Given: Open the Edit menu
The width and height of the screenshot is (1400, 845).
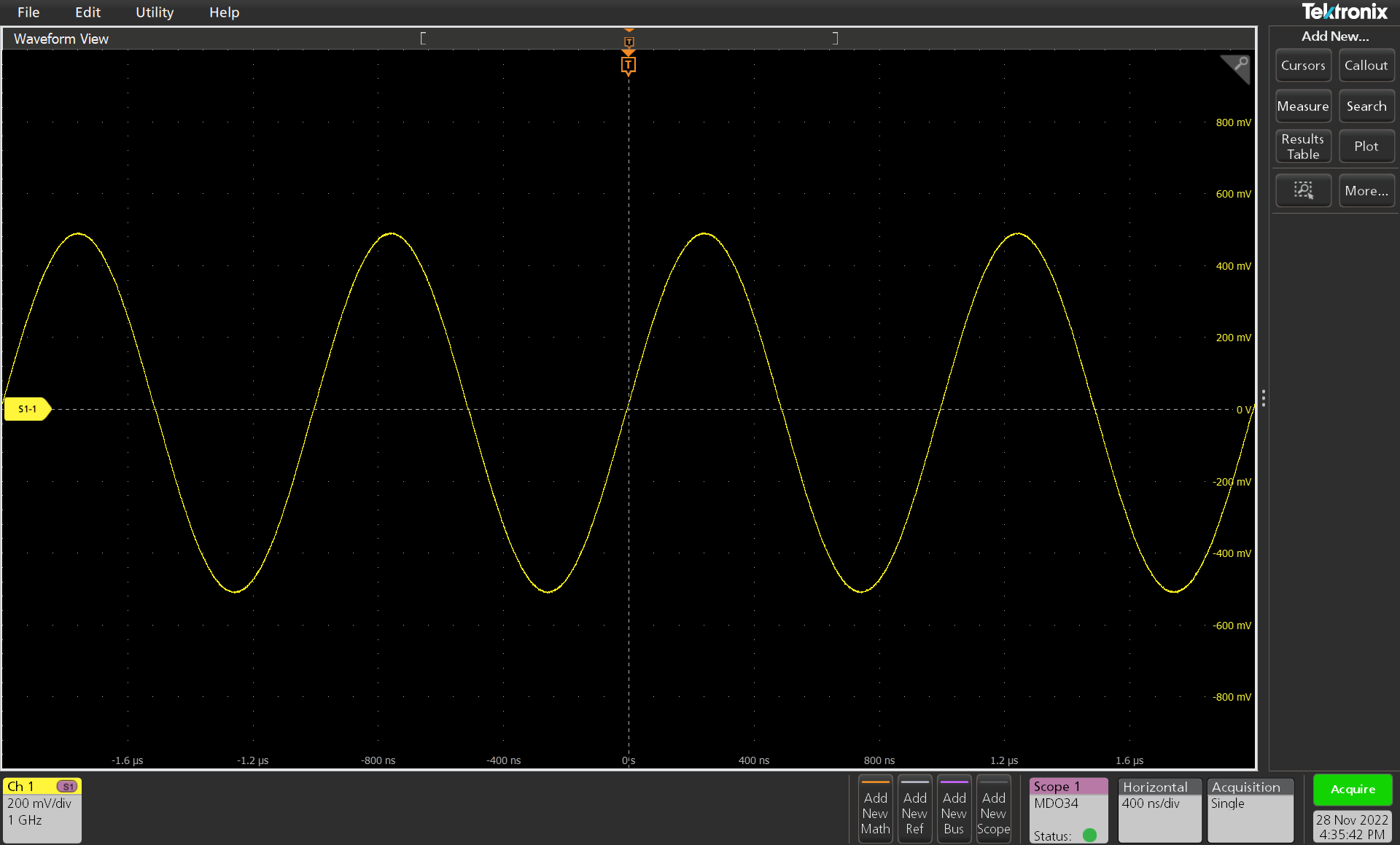Looking at the screenshot, I should tap(87, 12).
